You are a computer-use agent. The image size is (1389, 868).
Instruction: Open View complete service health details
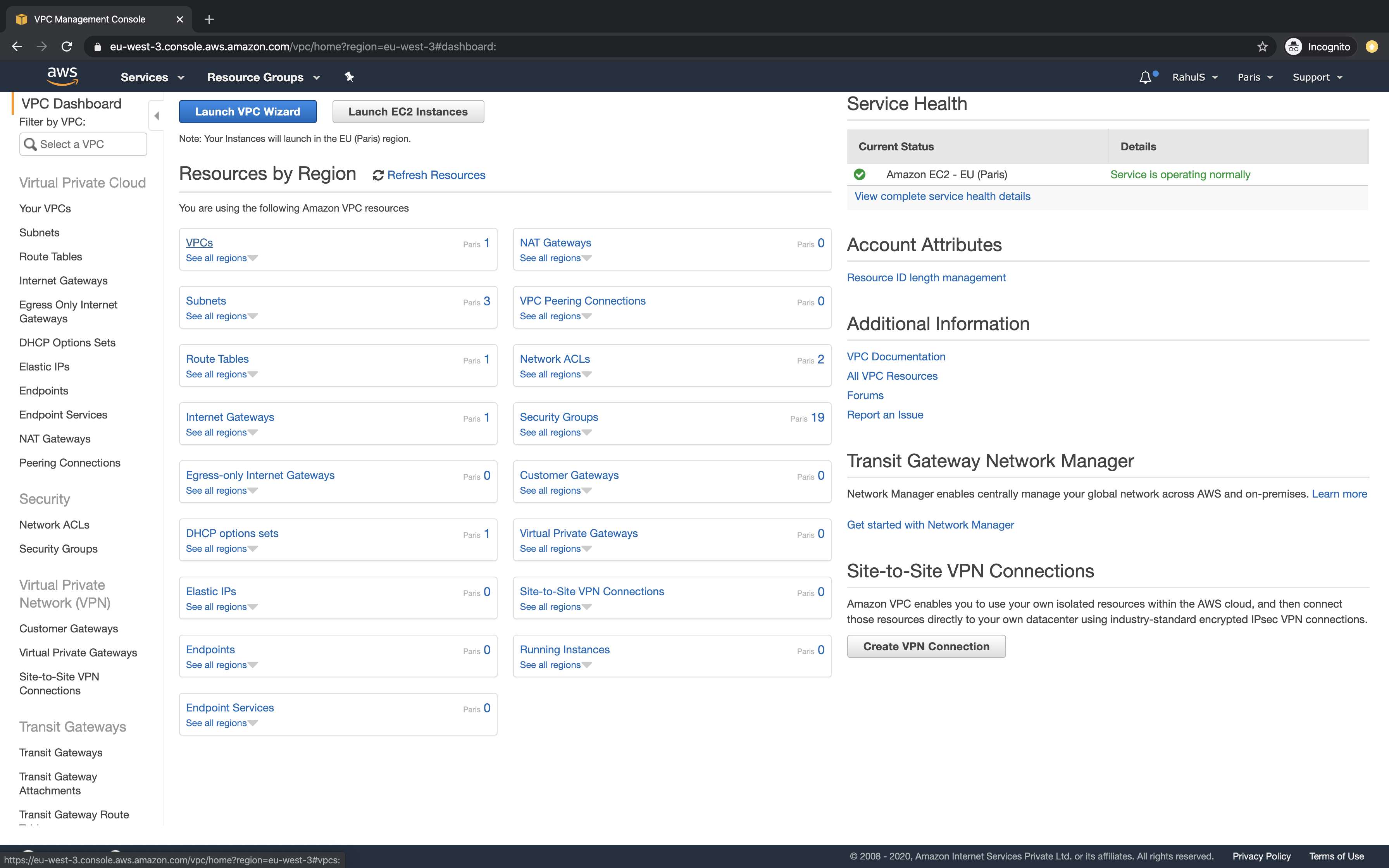tap(943, 196)
